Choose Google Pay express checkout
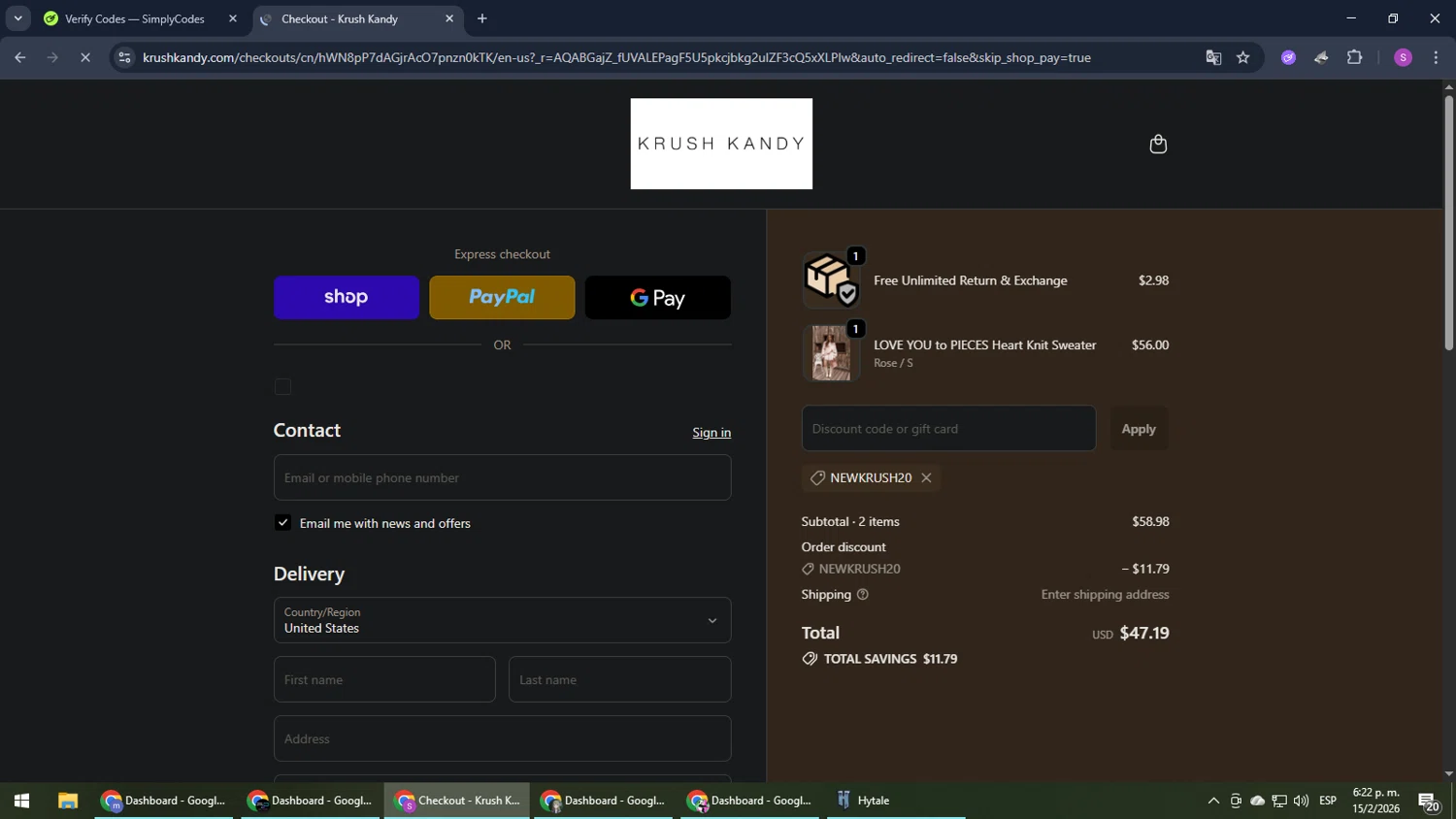1456x819 pixels. [658, 297]
